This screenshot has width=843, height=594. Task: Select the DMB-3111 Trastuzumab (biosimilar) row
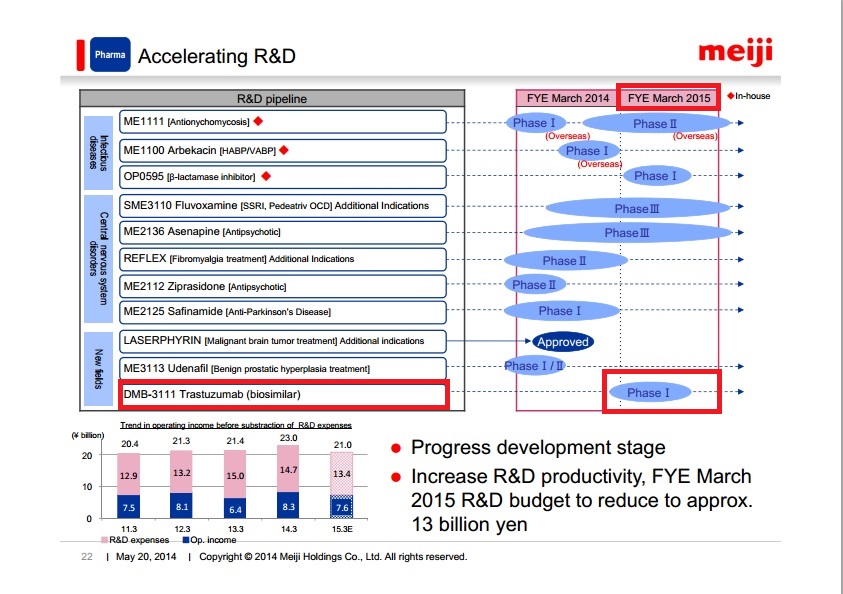[x=282, y=393]
